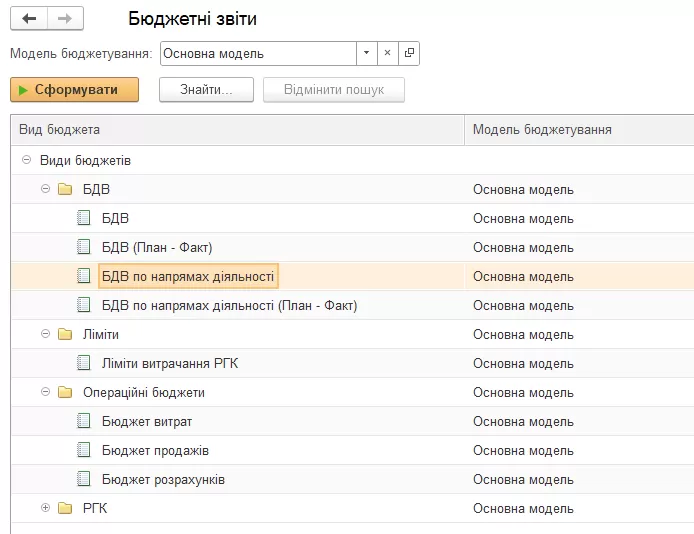The image size is (694, 534).
Task: Click the Знайти... button
Action: (x=206, y=90)
